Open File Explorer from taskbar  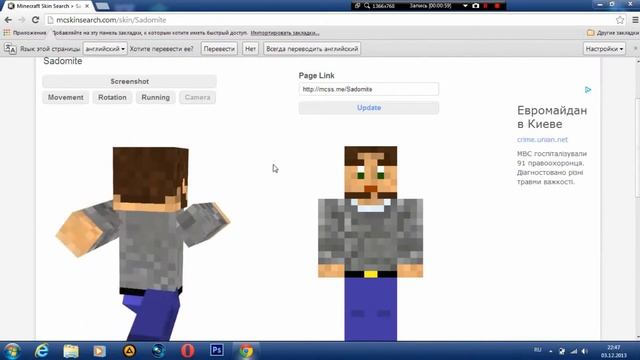point(71,351)
